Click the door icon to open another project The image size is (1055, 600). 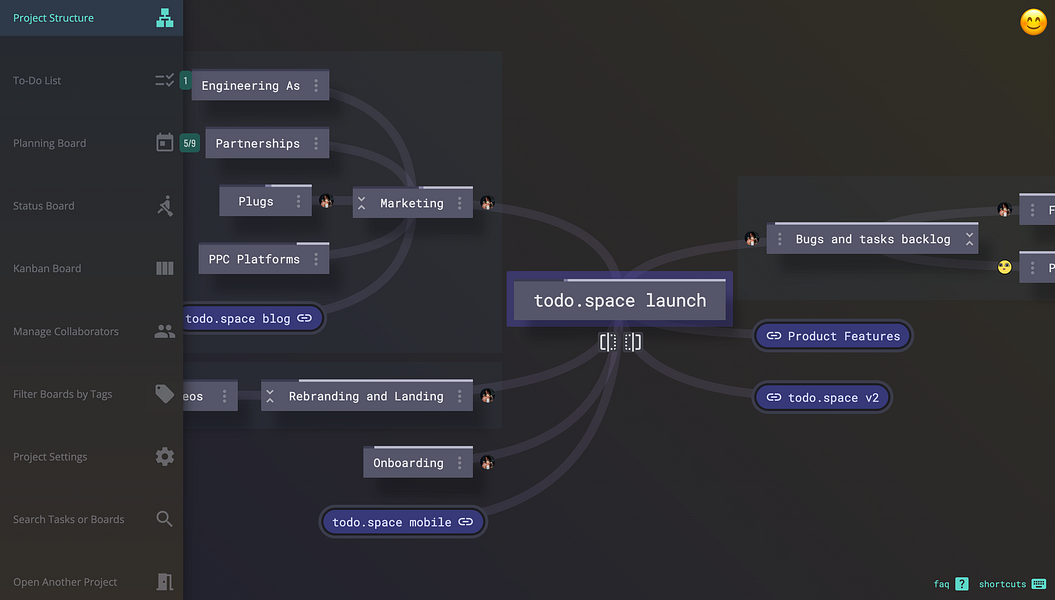tap(165, 581)
